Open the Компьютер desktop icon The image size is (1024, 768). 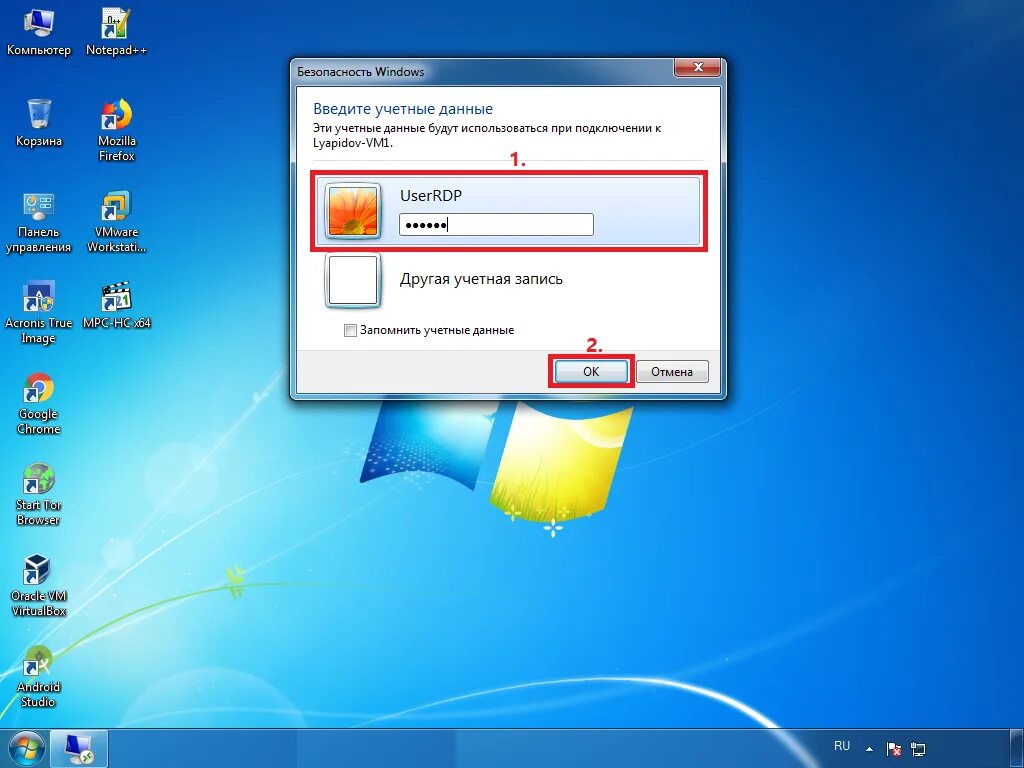[x=38, y=31]
